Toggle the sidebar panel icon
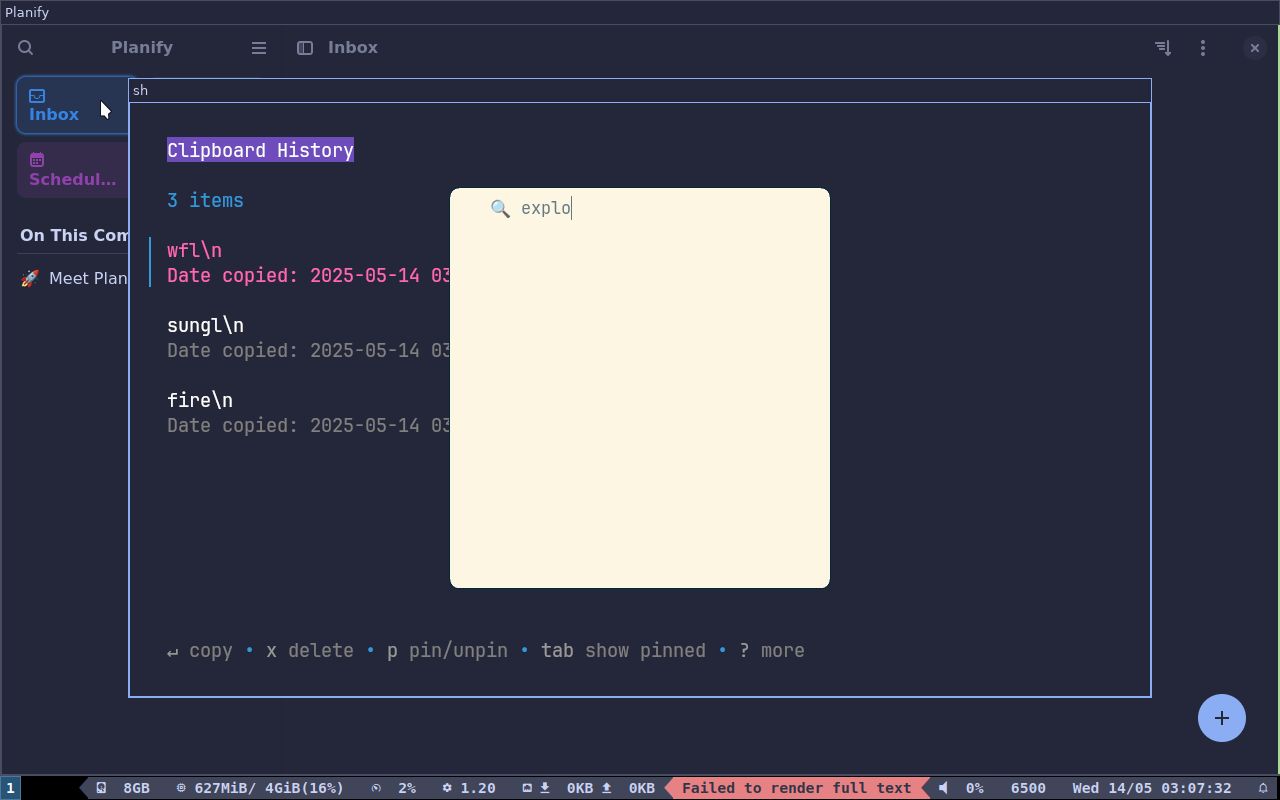Screen dimensions: 1280x800 click(x=305, y=48)
